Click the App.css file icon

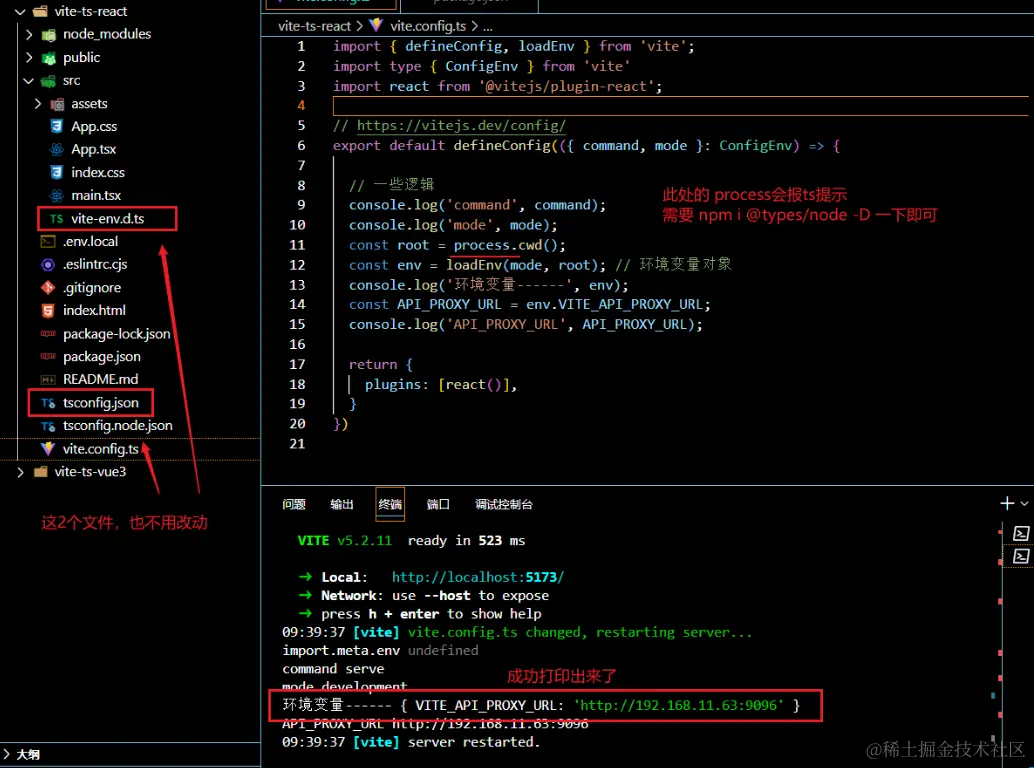coord(57,127)
